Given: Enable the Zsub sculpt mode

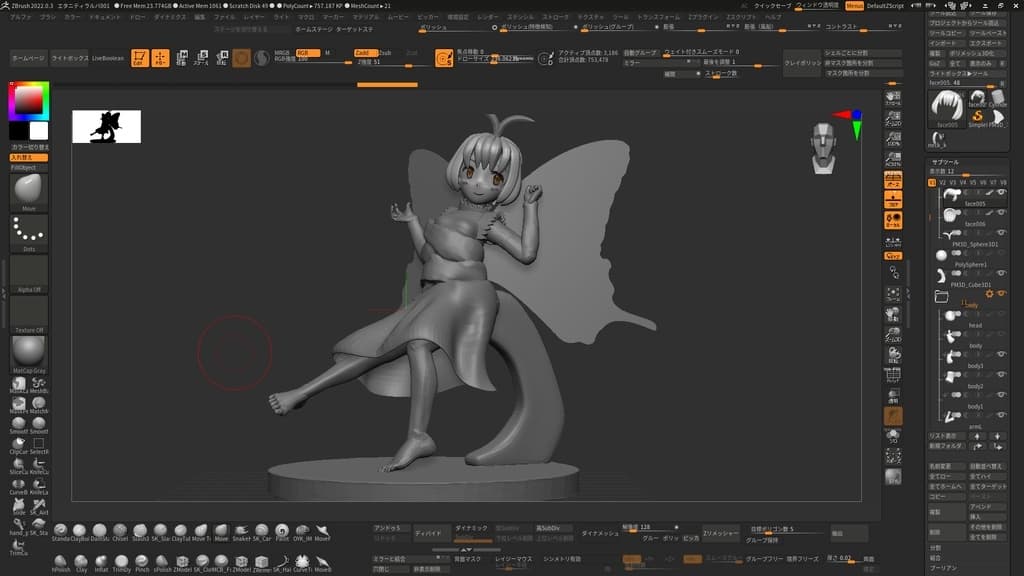Looking at the screenshot, I should coord(386,53).
